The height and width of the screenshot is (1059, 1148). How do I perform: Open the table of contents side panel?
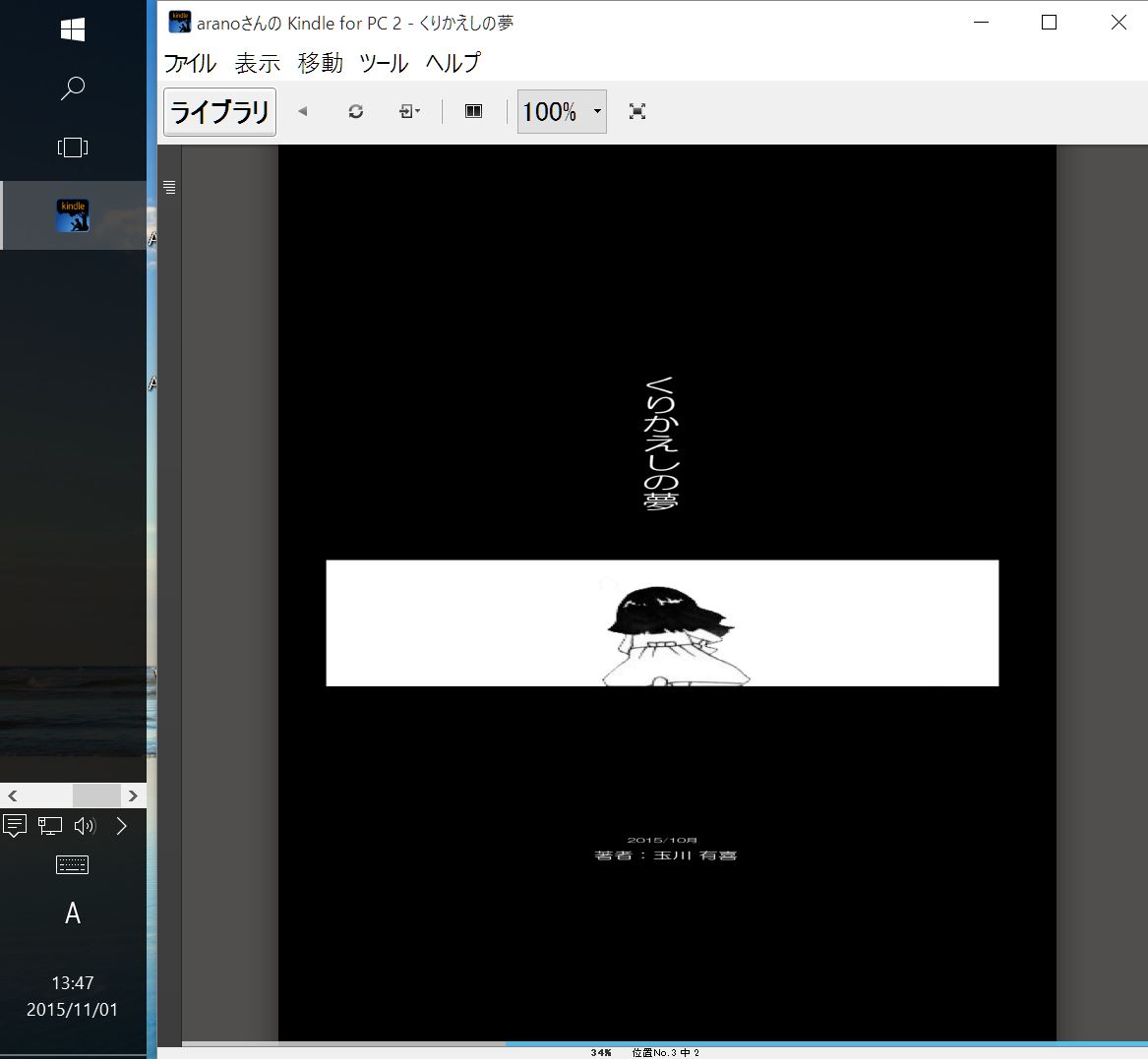(169, 187)
